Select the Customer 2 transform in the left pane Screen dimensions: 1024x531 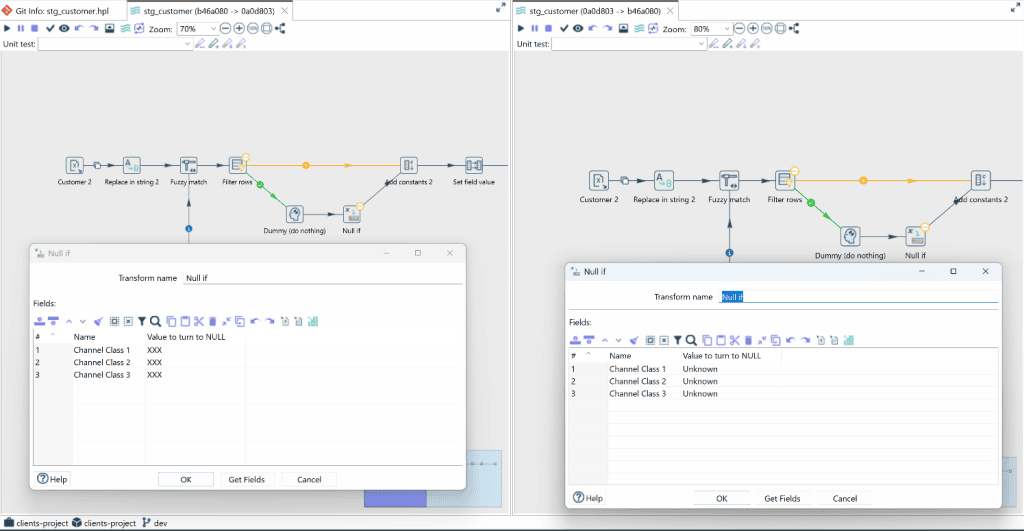pos(74,165)
